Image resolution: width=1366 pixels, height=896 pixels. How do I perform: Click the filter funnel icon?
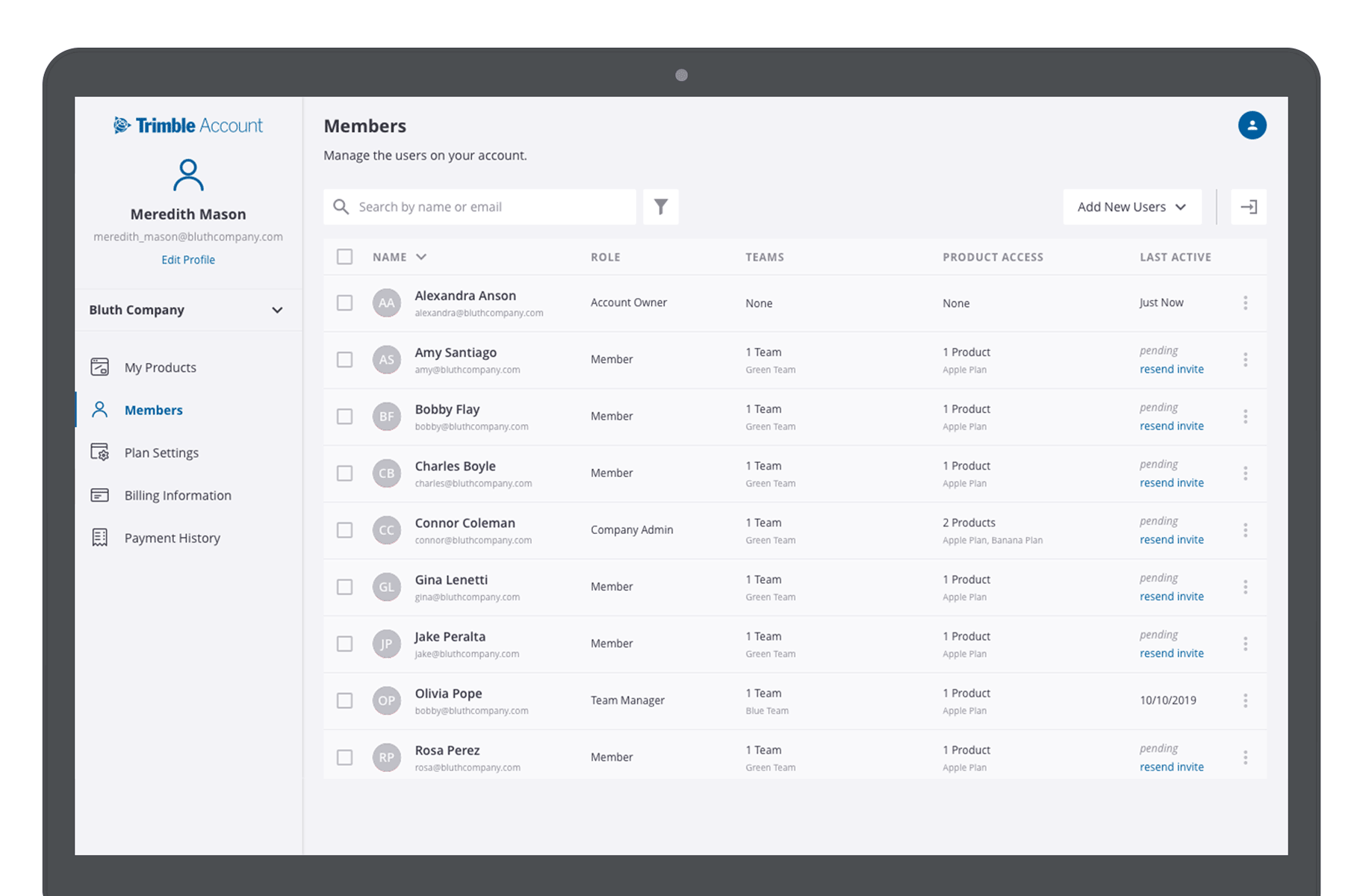(x=660, y=207)
